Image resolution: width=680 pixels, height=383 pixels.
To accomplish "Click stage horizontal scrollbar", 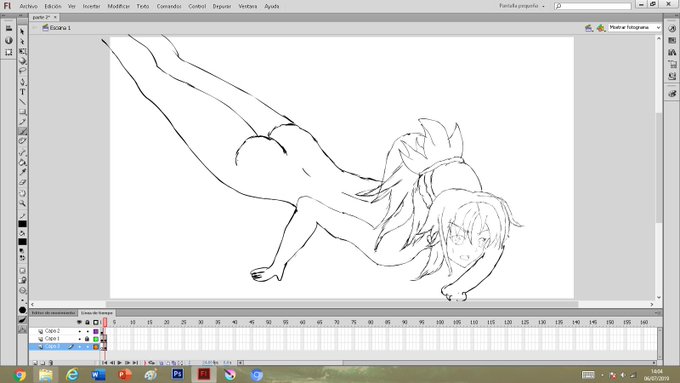I will coord(342,304).
